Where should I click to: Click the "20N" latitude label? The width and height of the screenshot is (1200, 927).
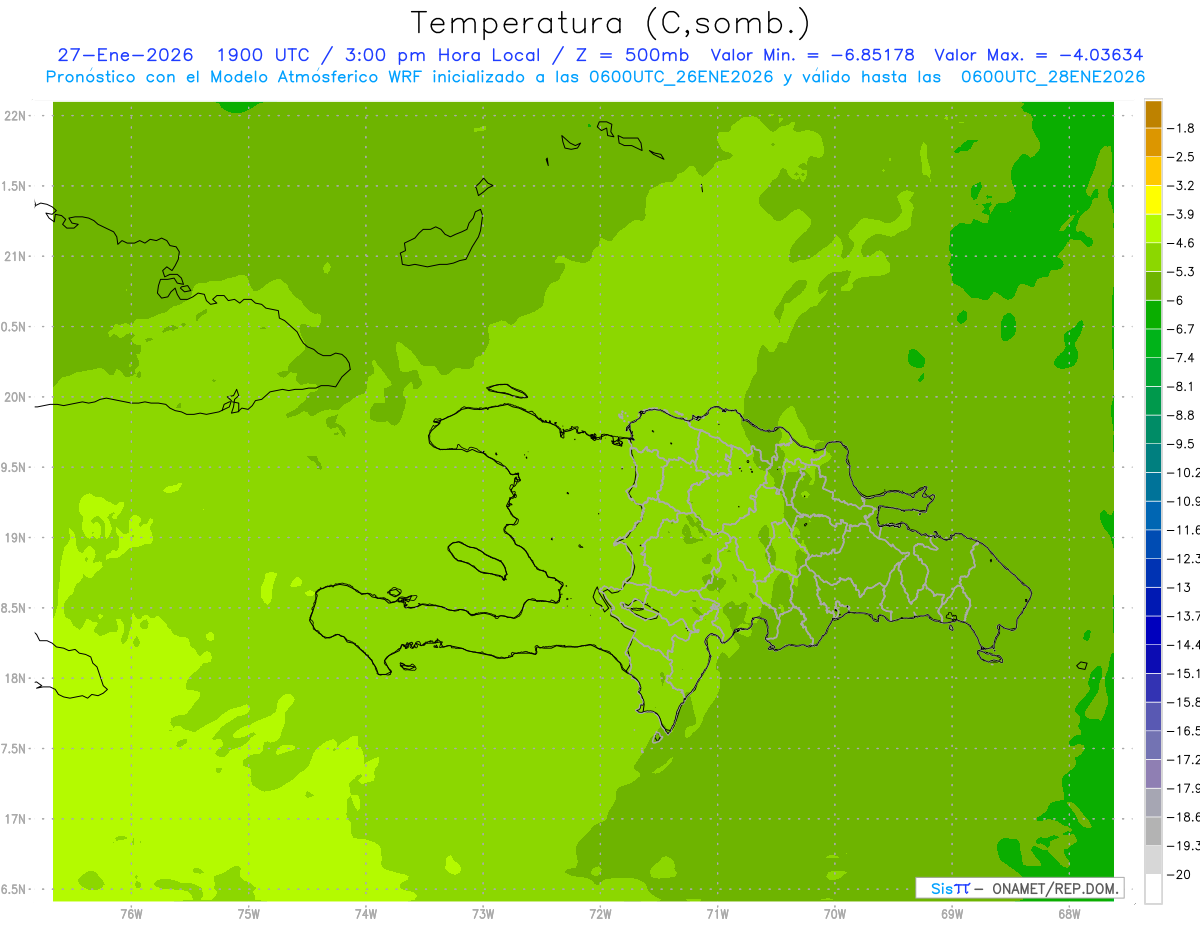pyautogui.click(x=15, y=397)
